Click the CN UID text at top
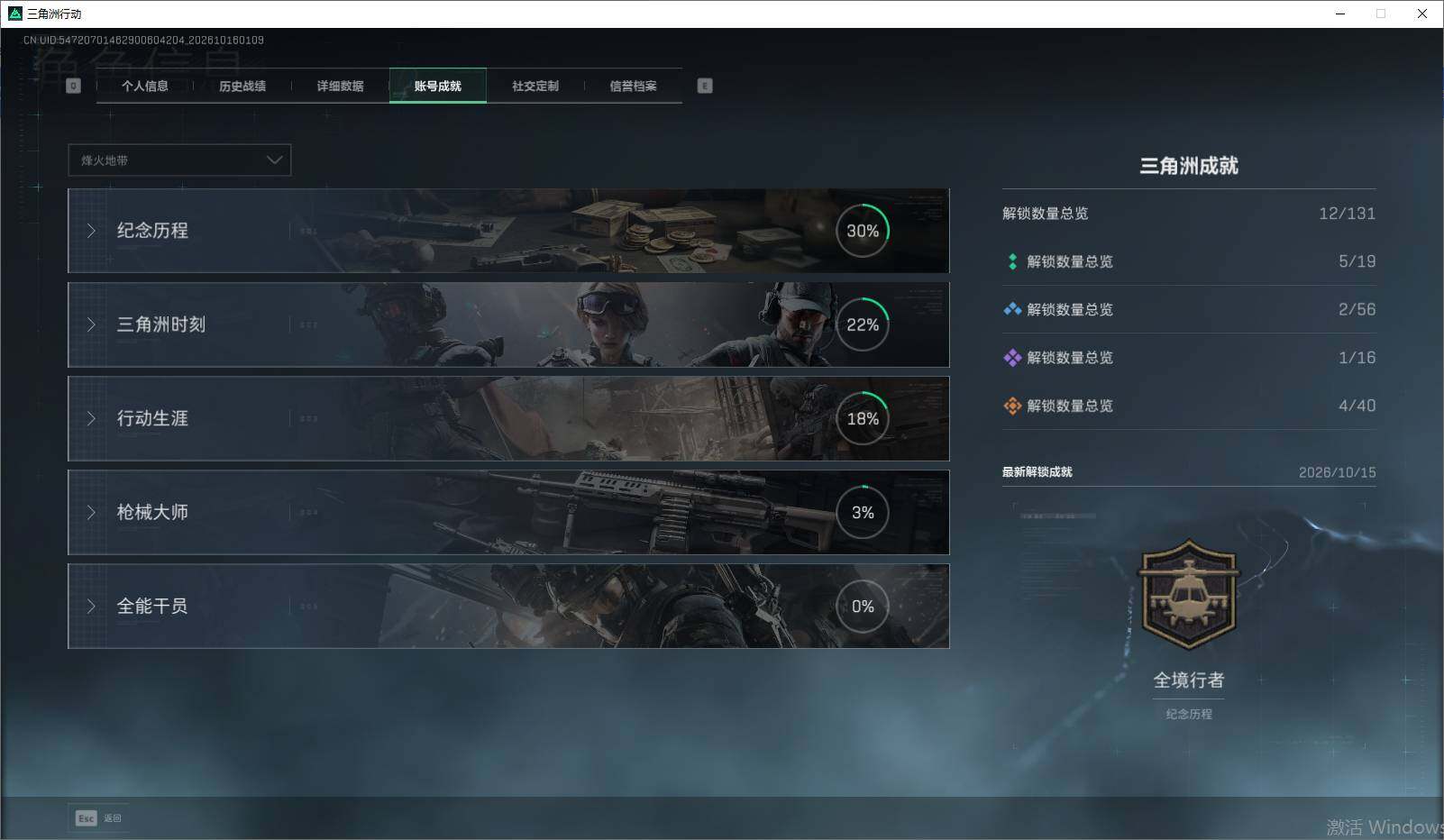The height and width of the screenshot is (840, 1444). click(143, 40)
